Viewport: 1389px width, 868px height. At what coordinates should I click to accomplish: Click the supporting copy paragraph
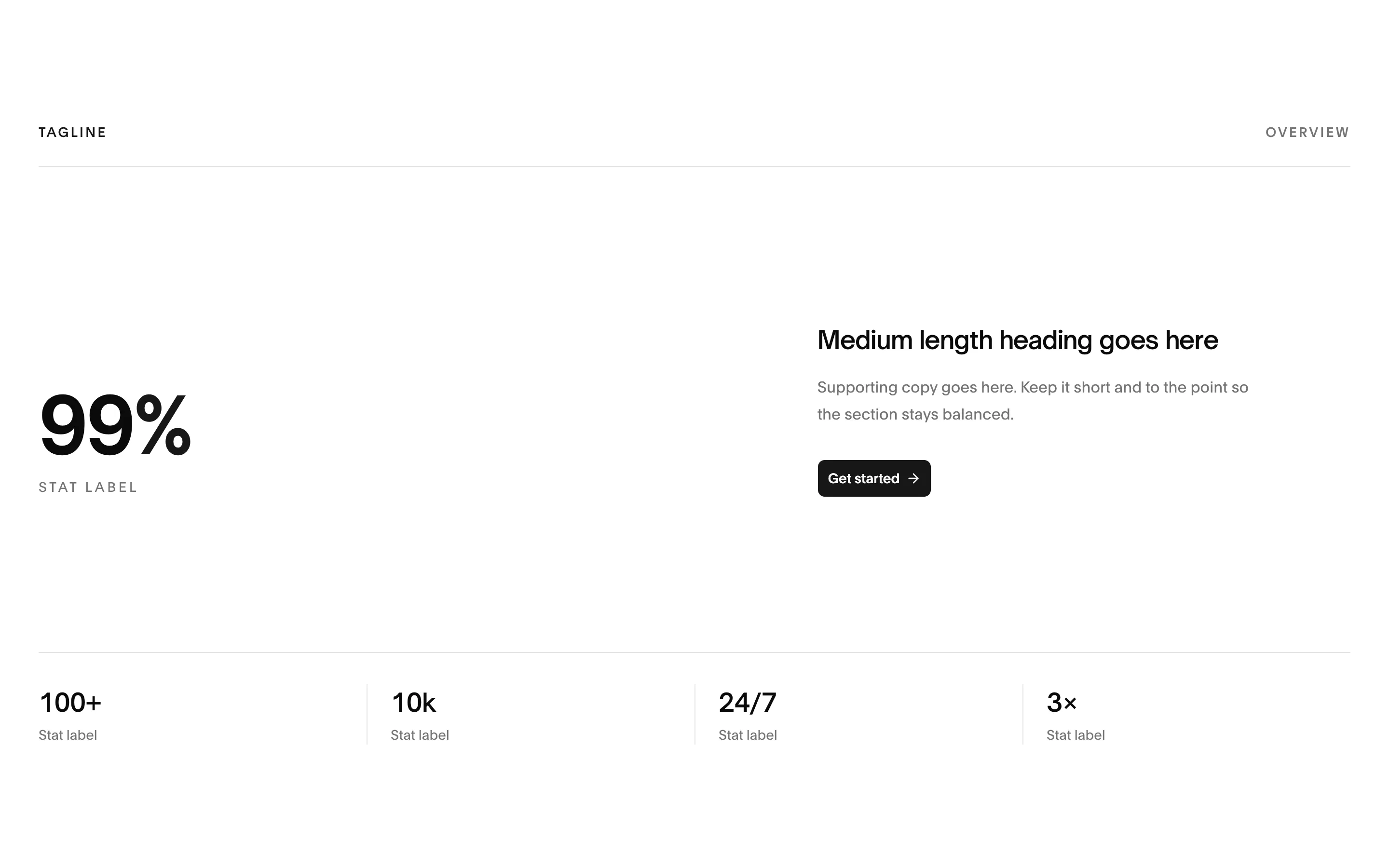click(1033, 401)
